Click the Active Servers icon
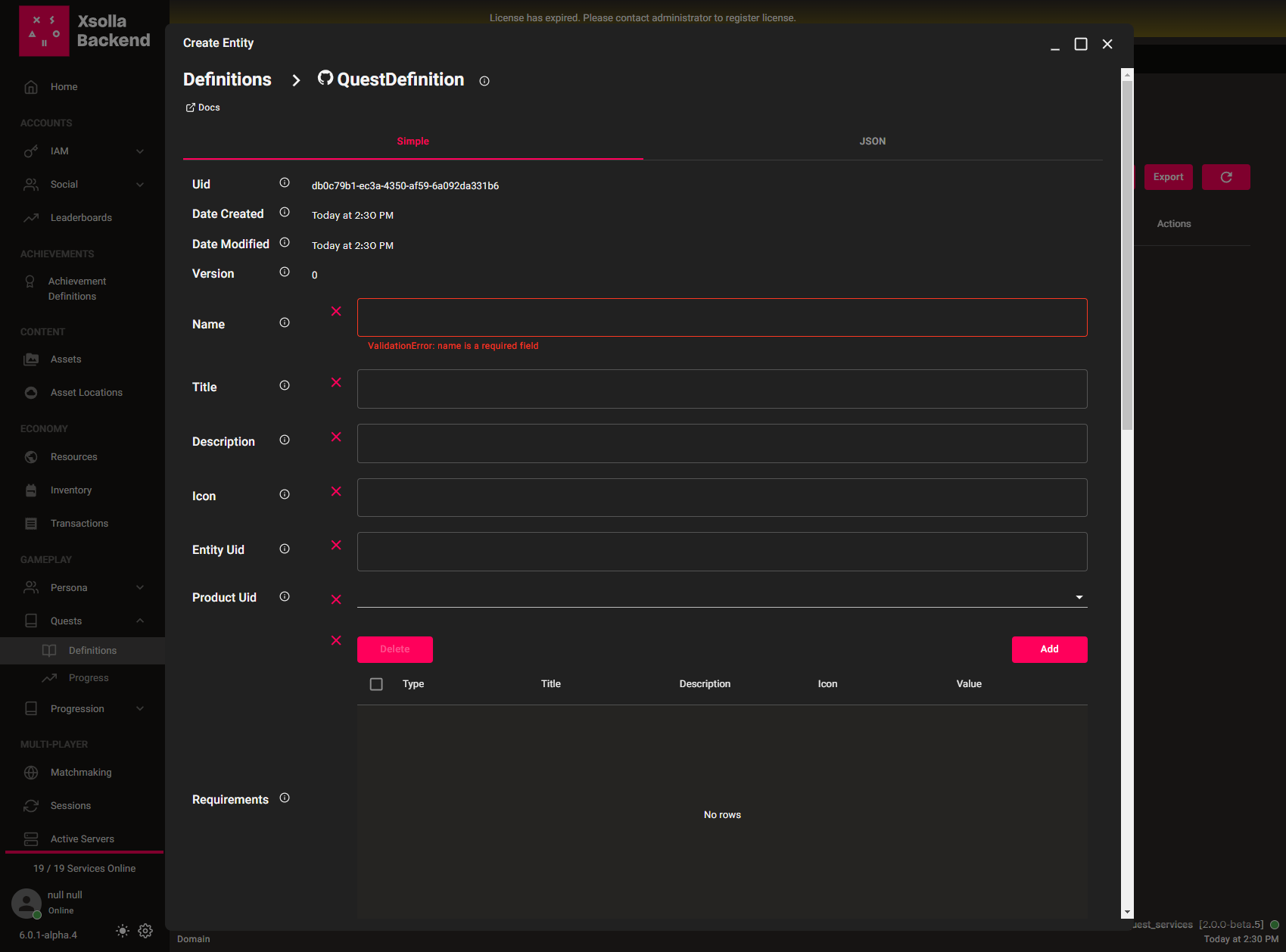 pos(31,839)
